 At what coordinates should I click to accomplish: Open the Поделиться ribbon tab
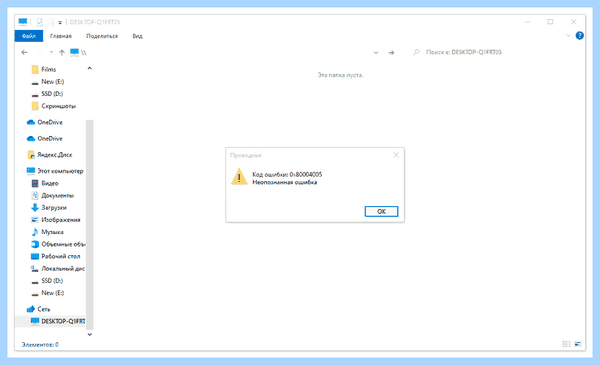pyautogui.click(x=102, y=36)
